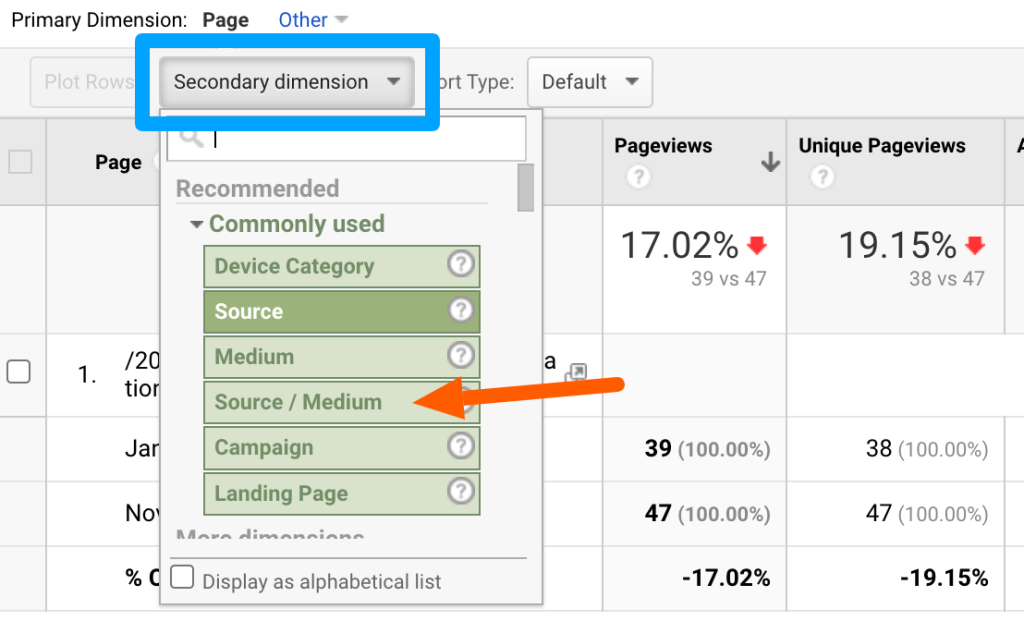Viewport: 1024px width, 621px height.
Task: Open help icon for Medium option
Action: pos(460,355)
